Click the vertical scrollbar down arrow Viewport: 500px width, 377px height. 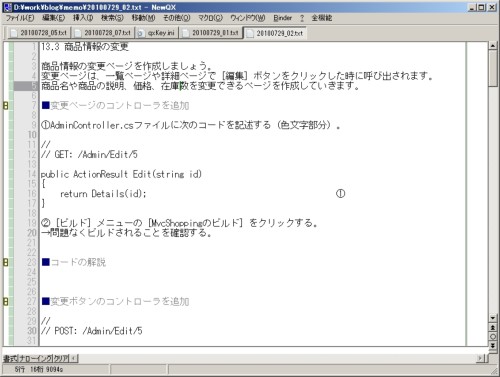coord(493,318)
